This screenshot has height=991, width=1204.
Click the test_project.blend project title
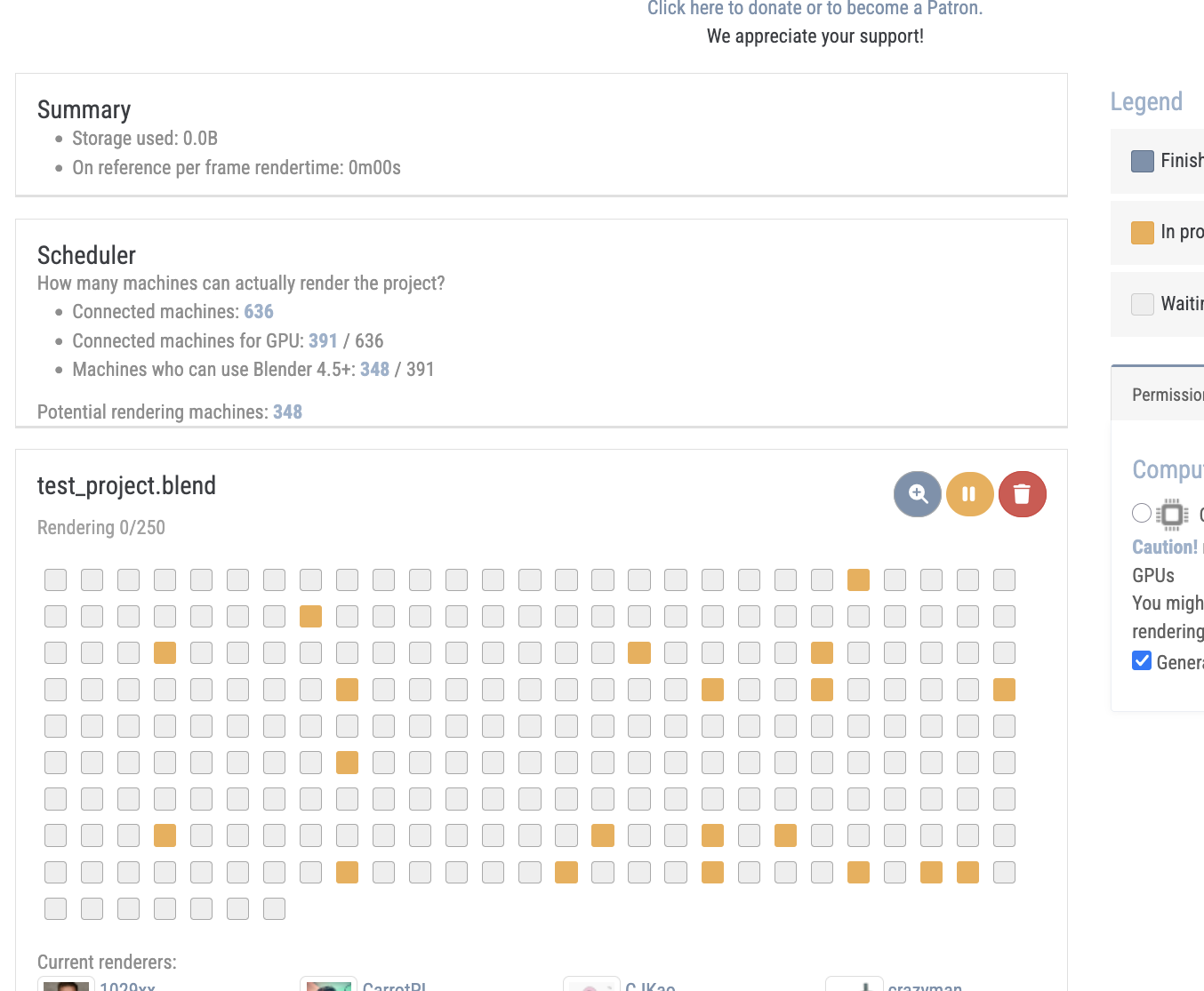click(126, 486)
